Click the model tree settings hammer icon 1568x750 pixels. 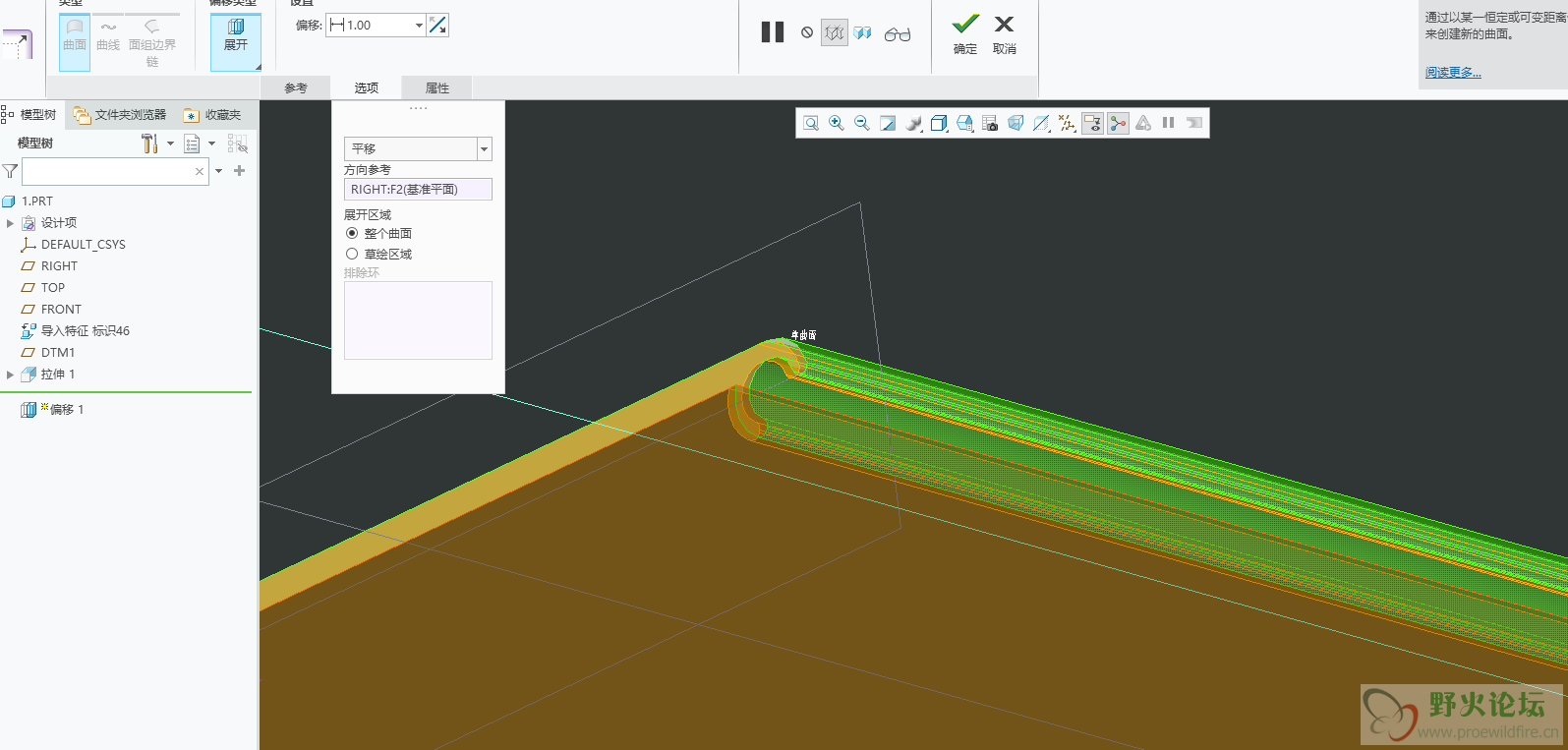pyautogui.click(x=149, y=144)
